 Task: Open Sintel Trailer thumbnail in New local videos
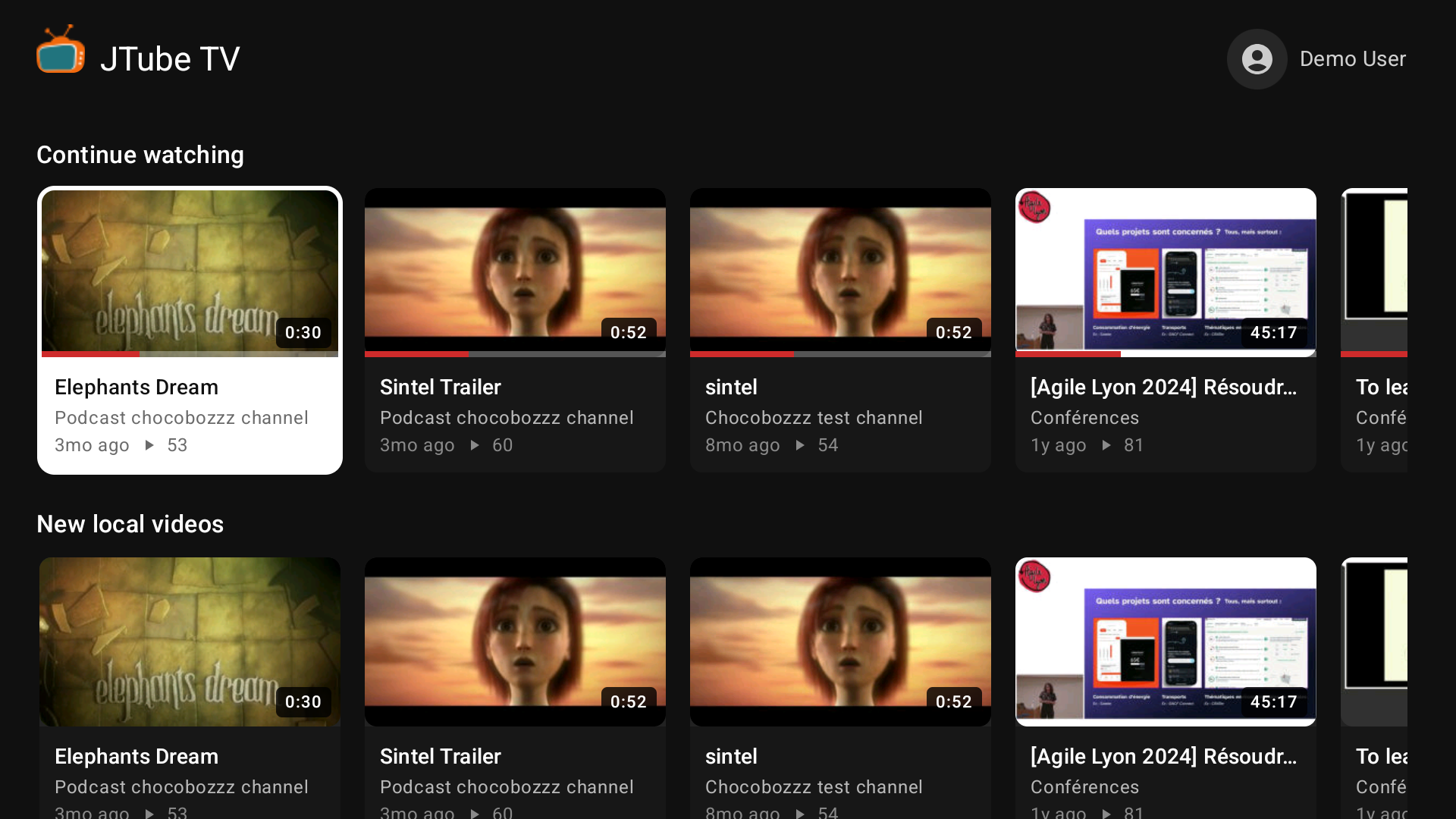point(515,642)
